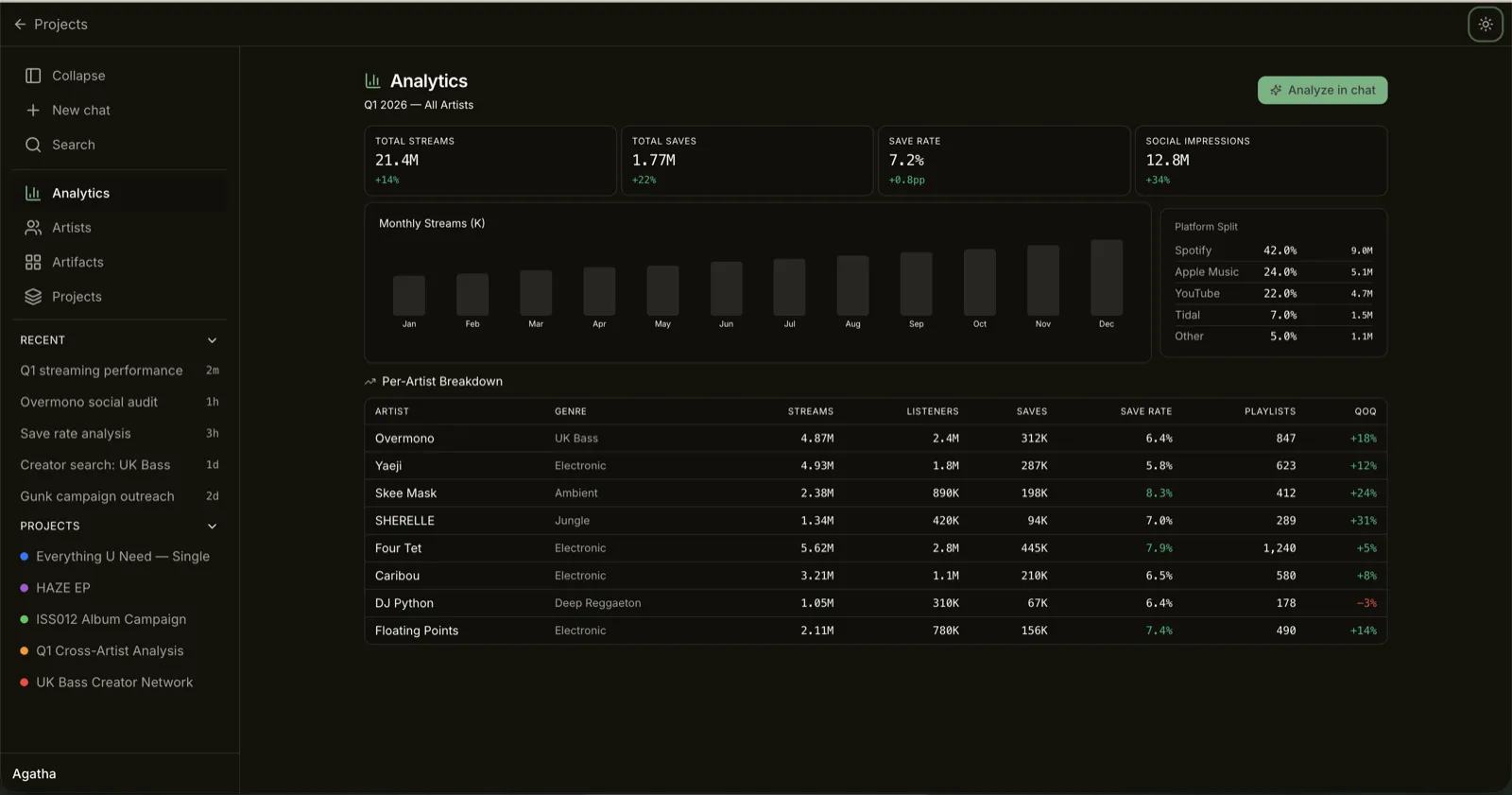Viewport: 1512px width, 795px height.
Task: Click the green dot beside ISS012 Album Campaign
Action: pos(25,619)
